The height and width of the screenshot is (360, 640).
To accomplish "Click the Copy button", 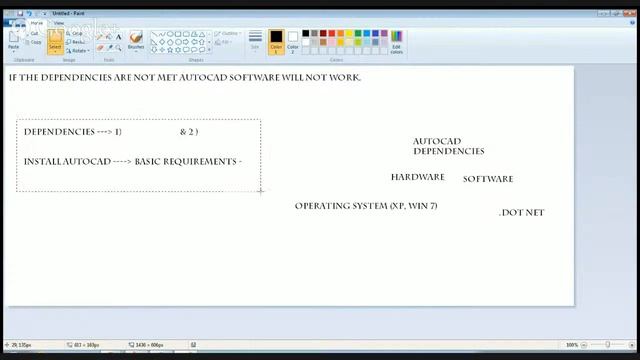I will click(33, 42).
